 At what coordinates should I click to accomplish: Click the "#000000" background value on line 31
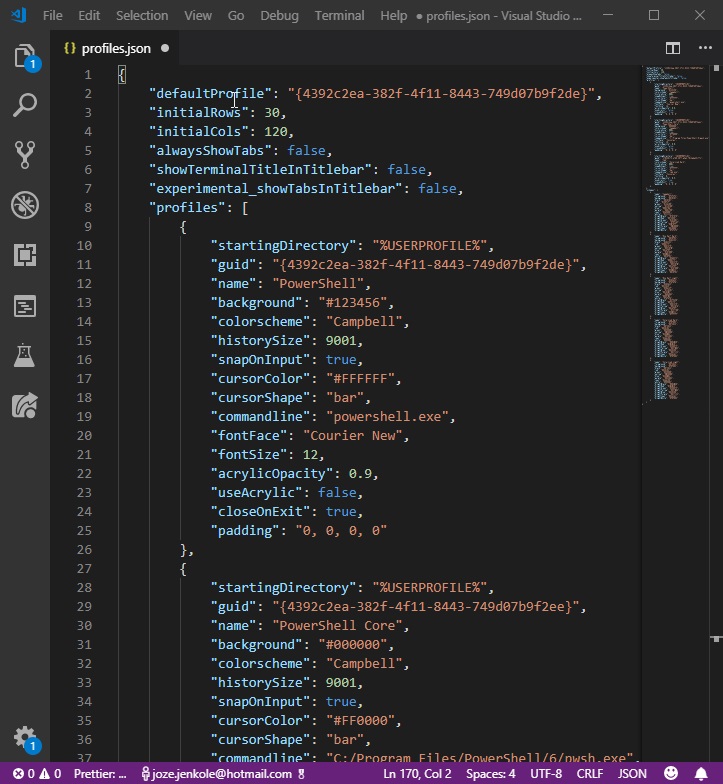(x=352, y=644)
